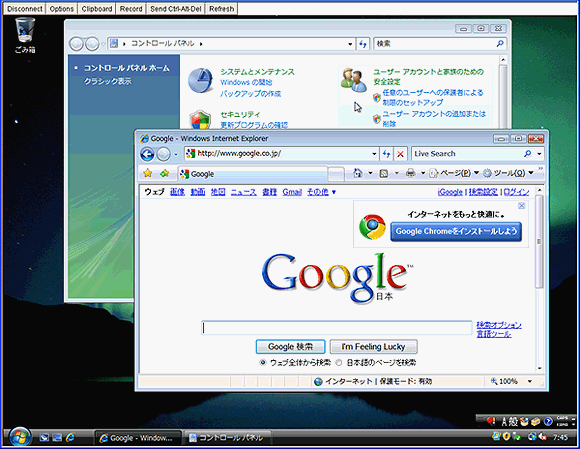Click the Live Search input box
The width and height of the screenshot is (580, 449).
coord(467,154)
